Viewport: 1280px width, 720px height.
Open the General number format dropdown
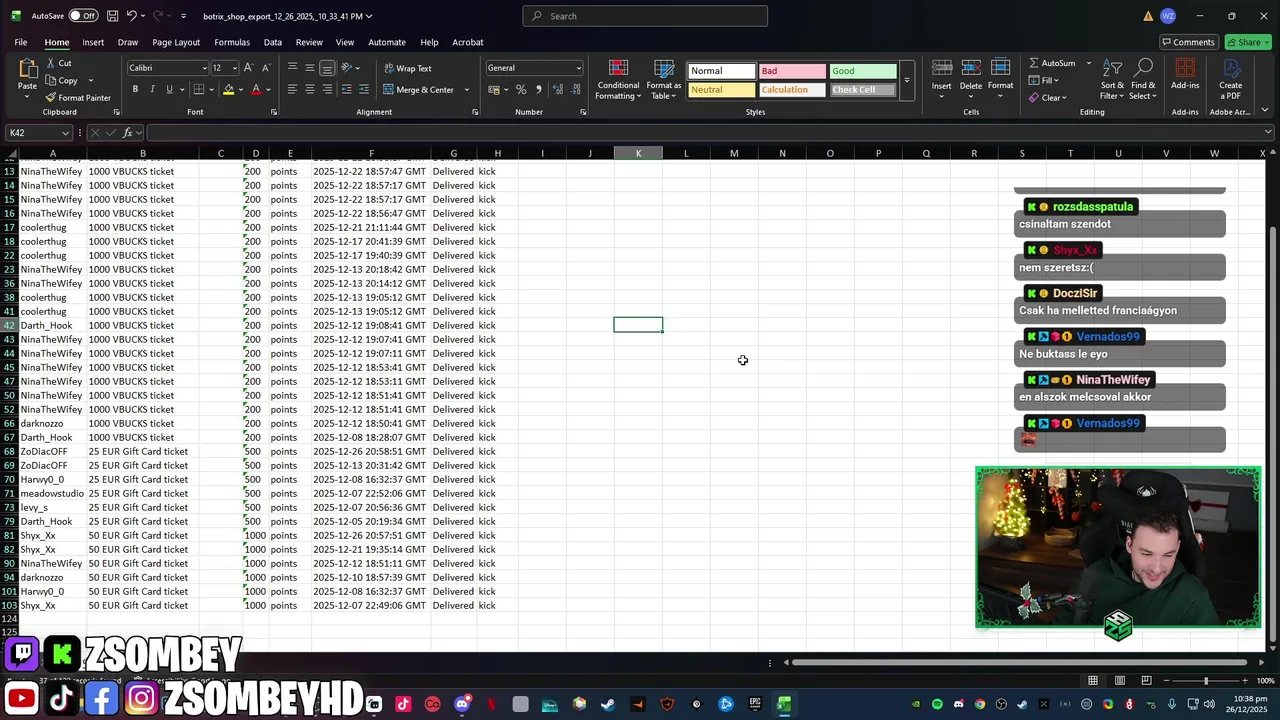tap(578, 68)
